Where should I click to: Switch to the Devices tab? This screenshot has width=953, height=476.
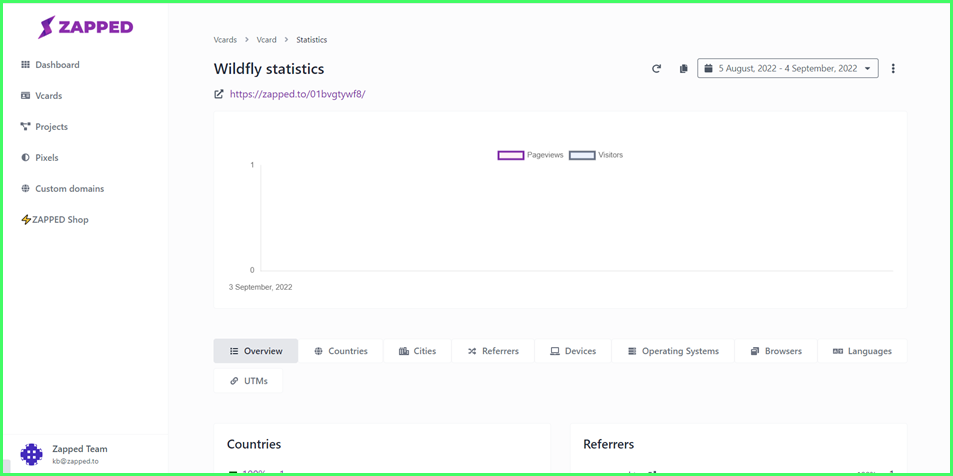coord(573,351)
